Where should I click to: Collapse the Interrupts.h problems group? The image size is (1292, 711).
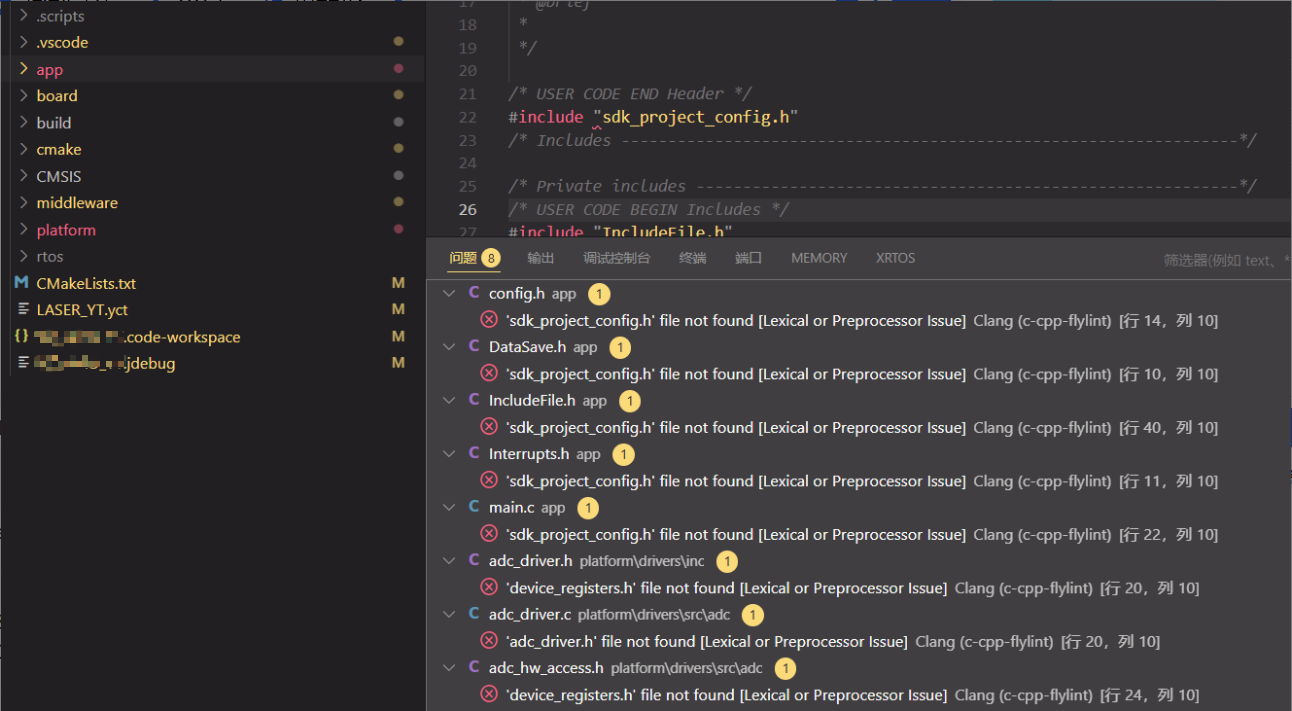[x=450, y=454]
